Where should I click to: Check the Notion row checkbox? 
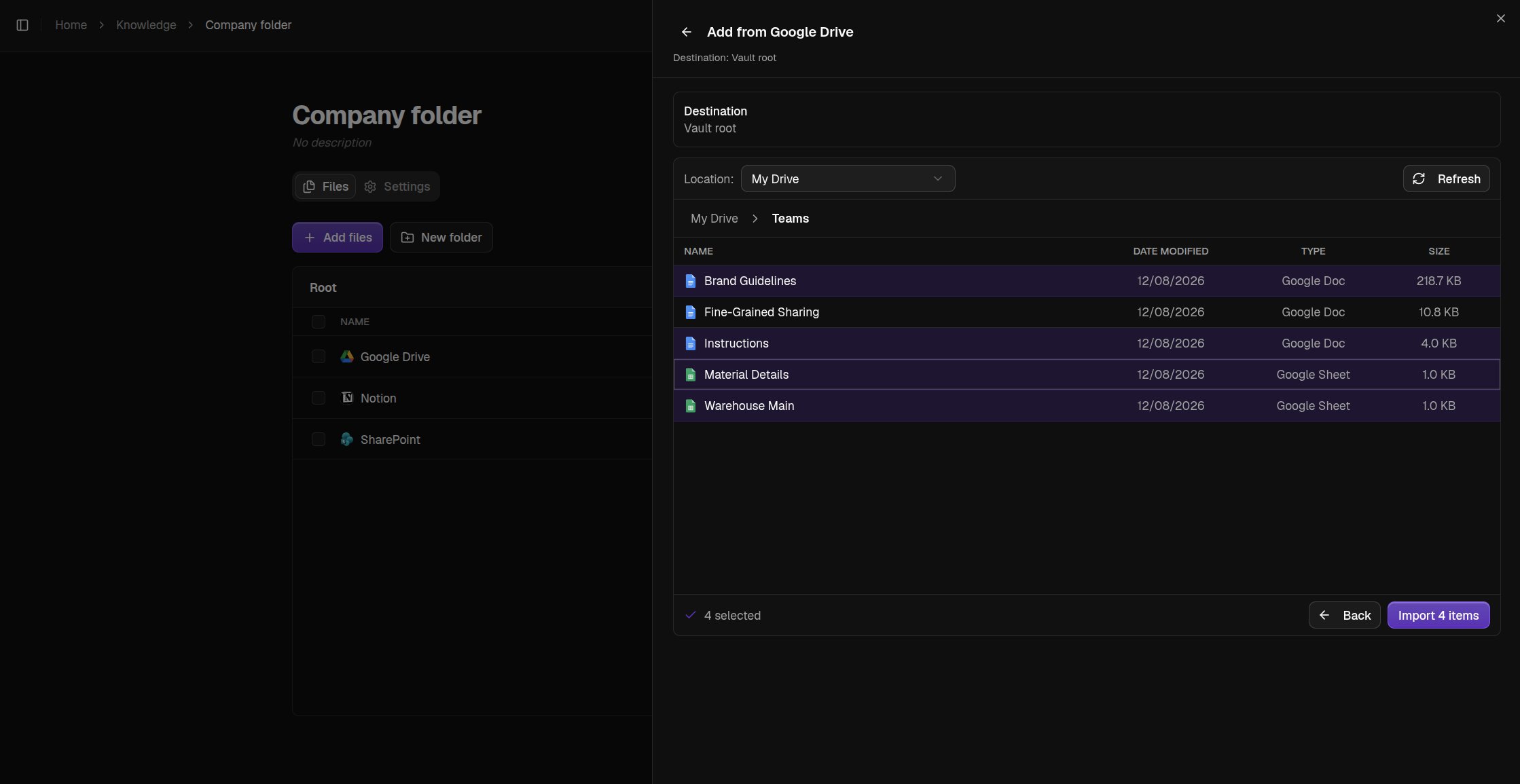(319, 398)
